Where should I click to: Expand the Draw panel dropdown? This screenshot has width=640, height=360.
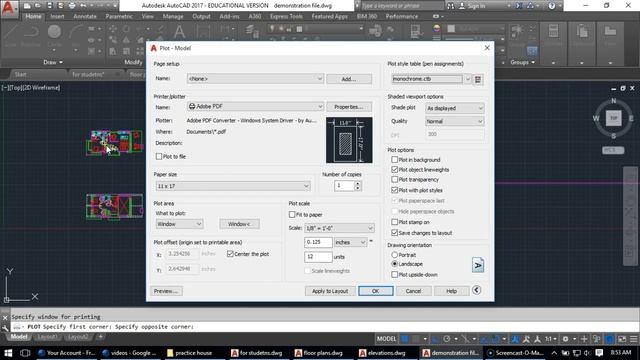pos(53,62)
